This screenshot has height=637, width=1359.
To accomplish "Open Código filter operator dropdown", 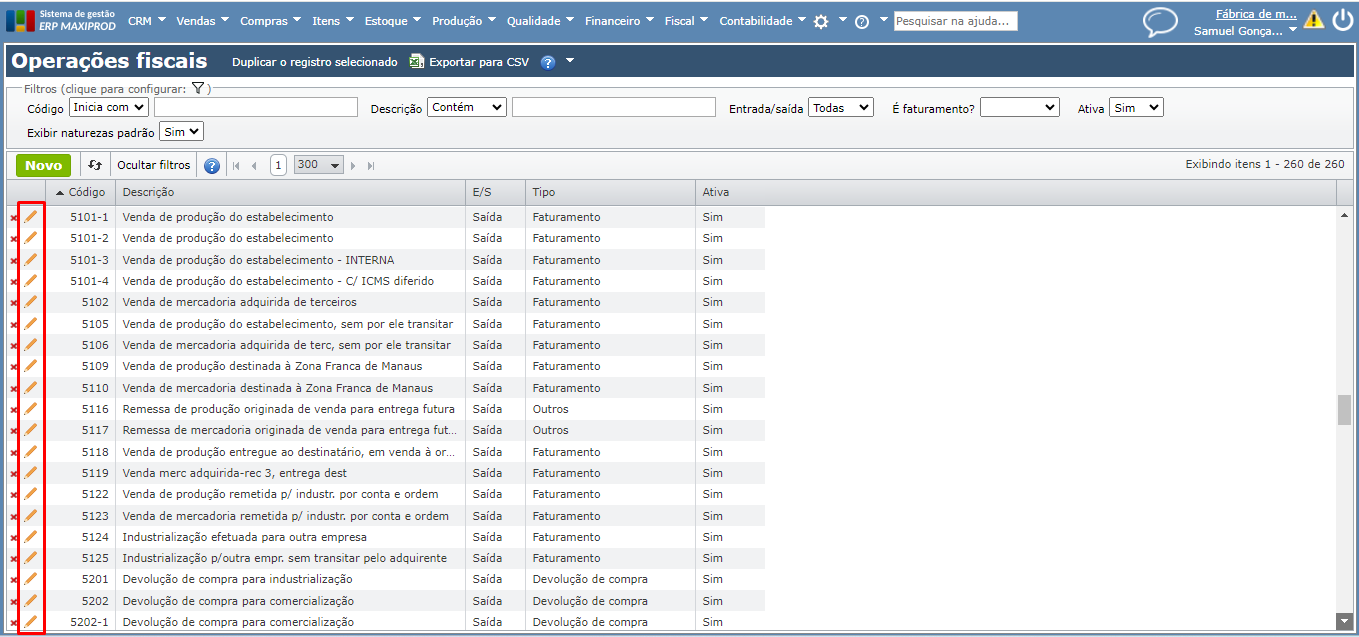I will coord(108,107).
